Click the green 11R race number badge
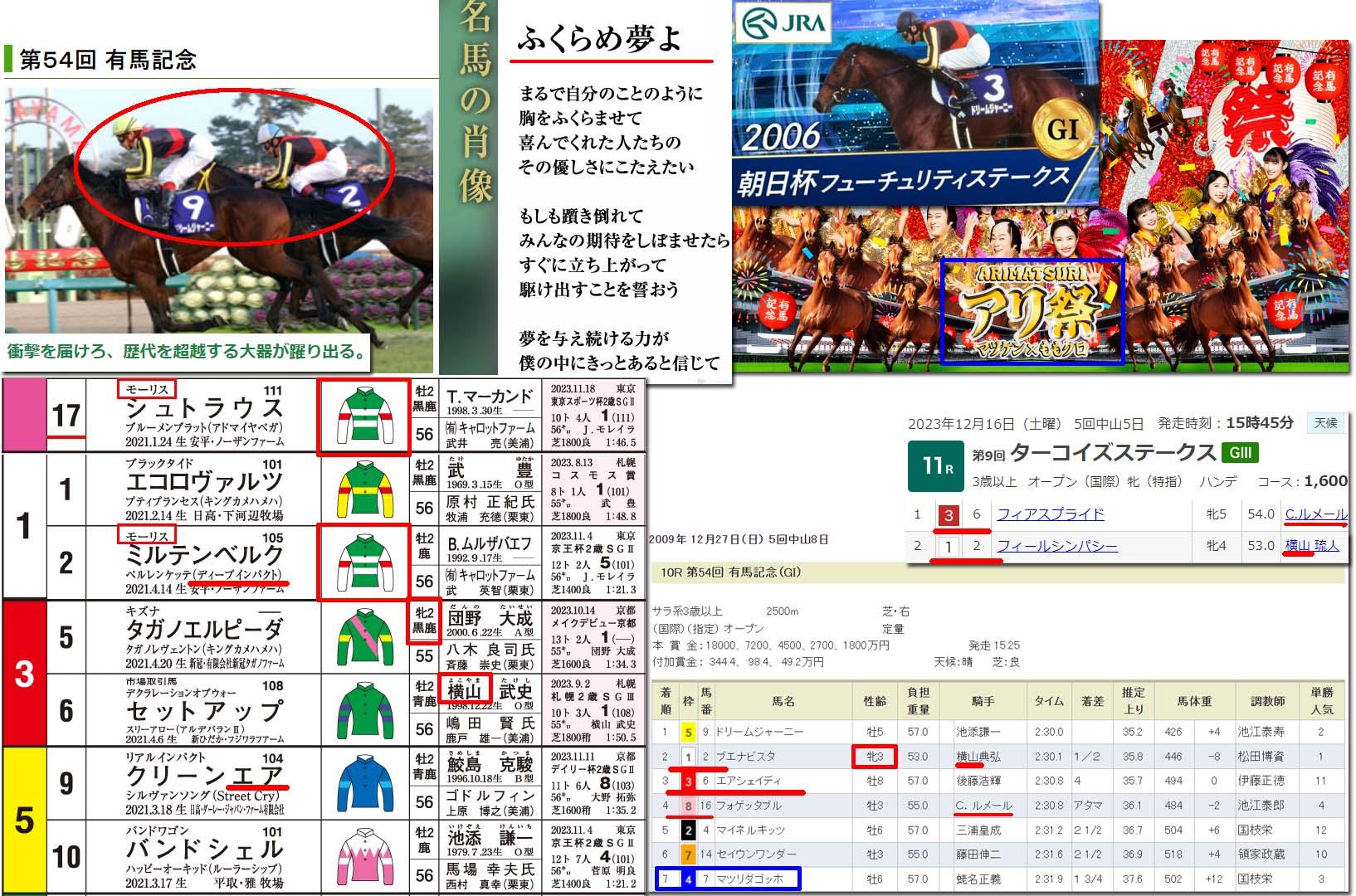This screenshot has width=1356, height=896. tap(934, 465)
